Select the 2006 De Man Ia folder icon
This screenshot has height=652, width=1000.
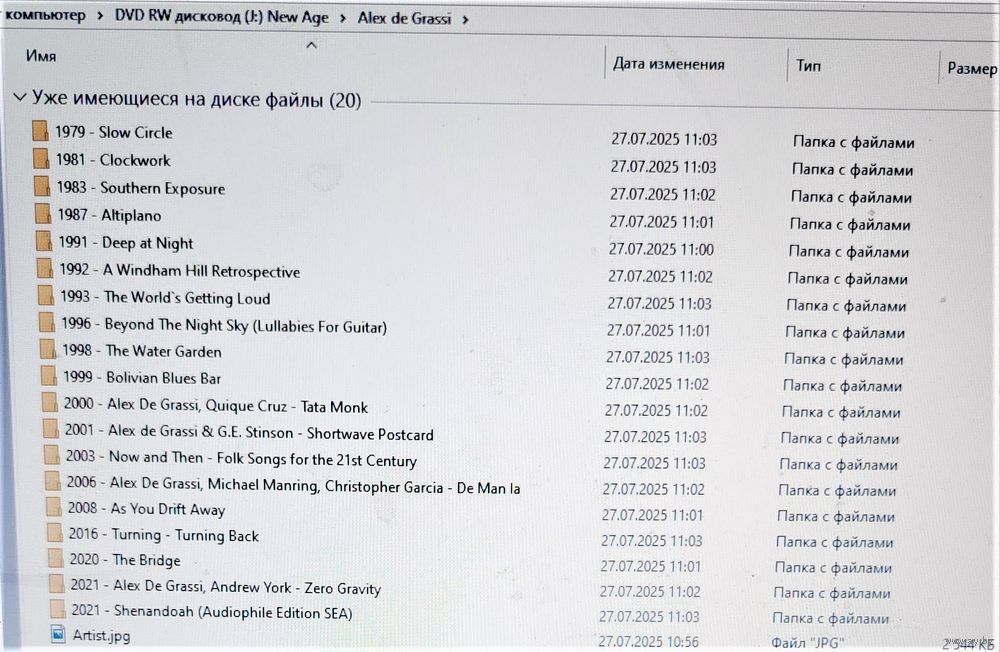53,481
